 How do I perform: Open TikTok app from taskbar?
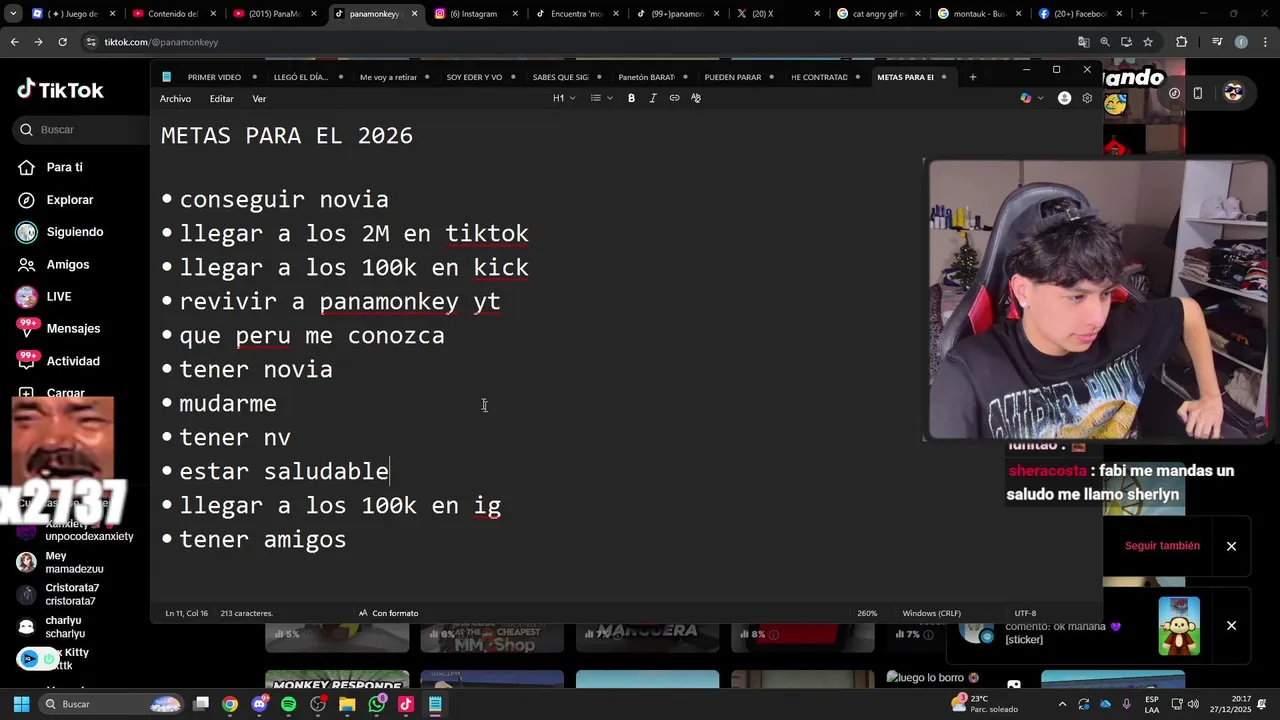[x=406, y=704]
